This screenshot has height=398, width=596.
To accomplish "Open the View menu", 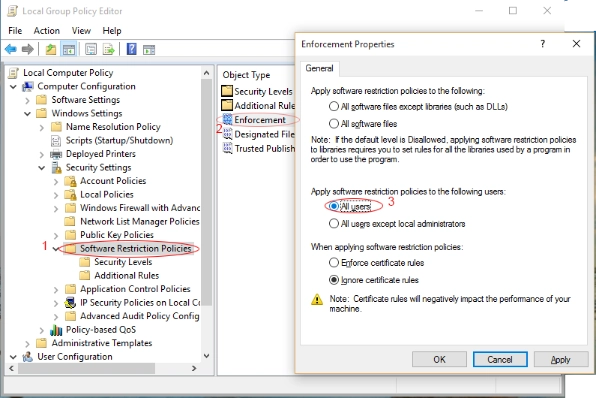I will point(81,31).
